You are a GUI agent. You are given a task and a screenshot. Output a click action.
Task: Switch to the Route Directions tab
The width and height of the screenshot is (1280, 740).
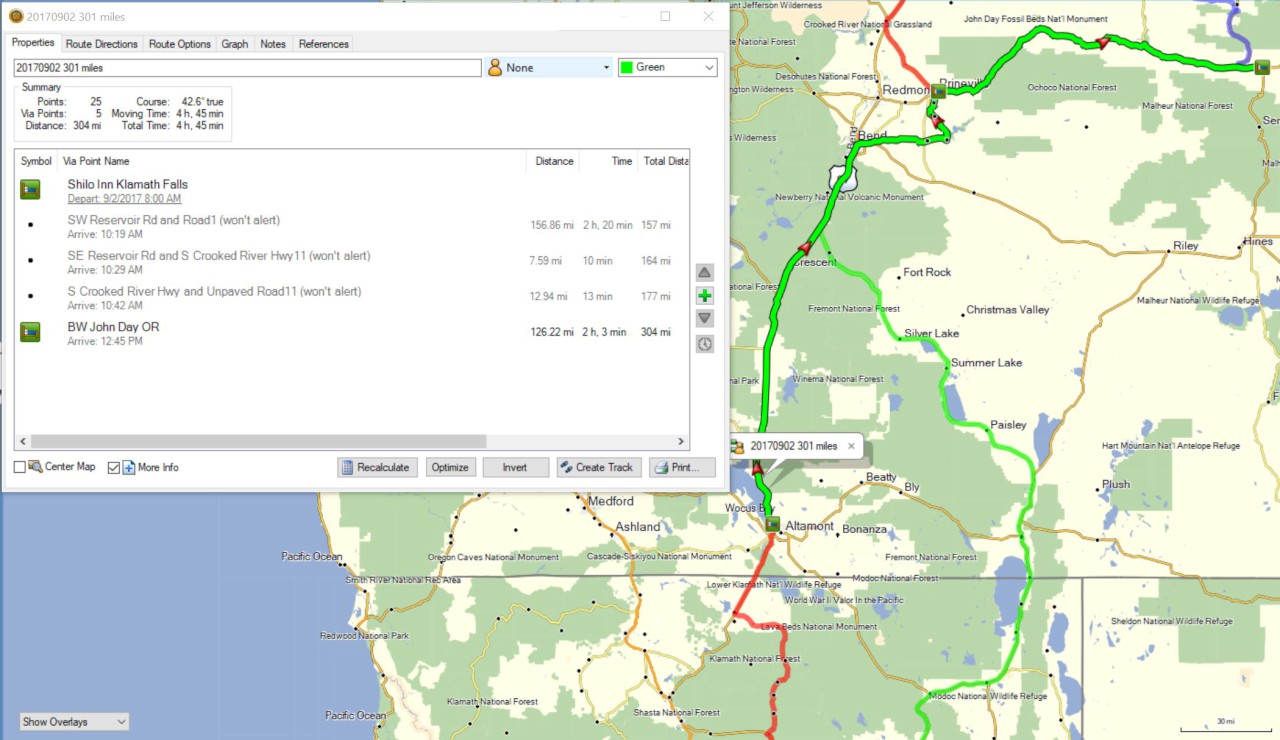tap(101, 44)
